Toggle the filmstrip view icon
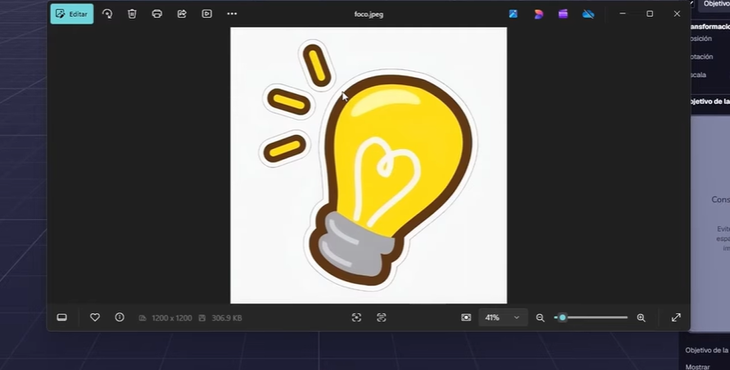730x370 pixels. tap(61, 317)
